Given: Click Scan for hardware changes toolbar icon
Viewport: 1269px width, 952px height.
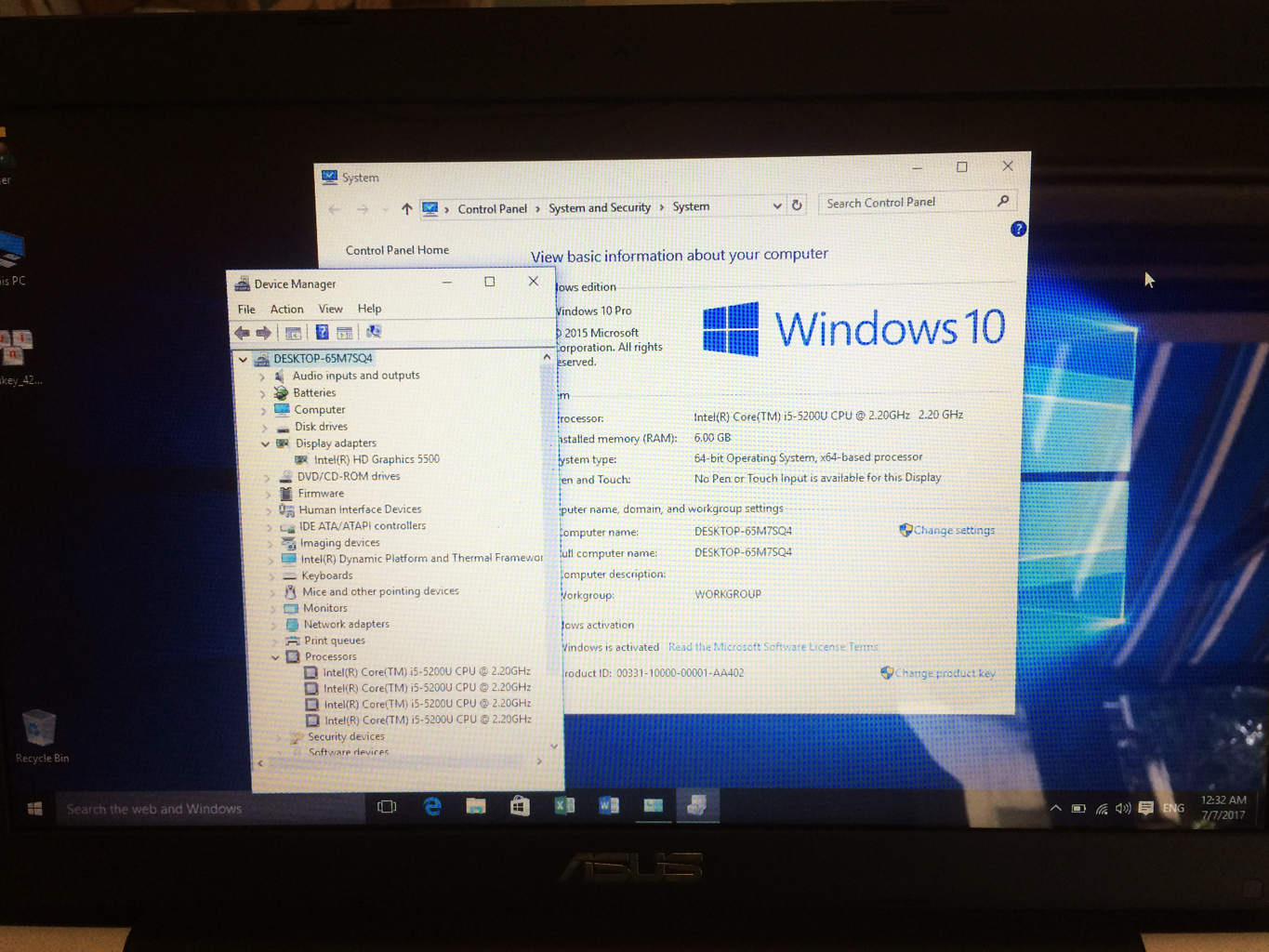Looking at the screenshot, I should coord(374,332).
